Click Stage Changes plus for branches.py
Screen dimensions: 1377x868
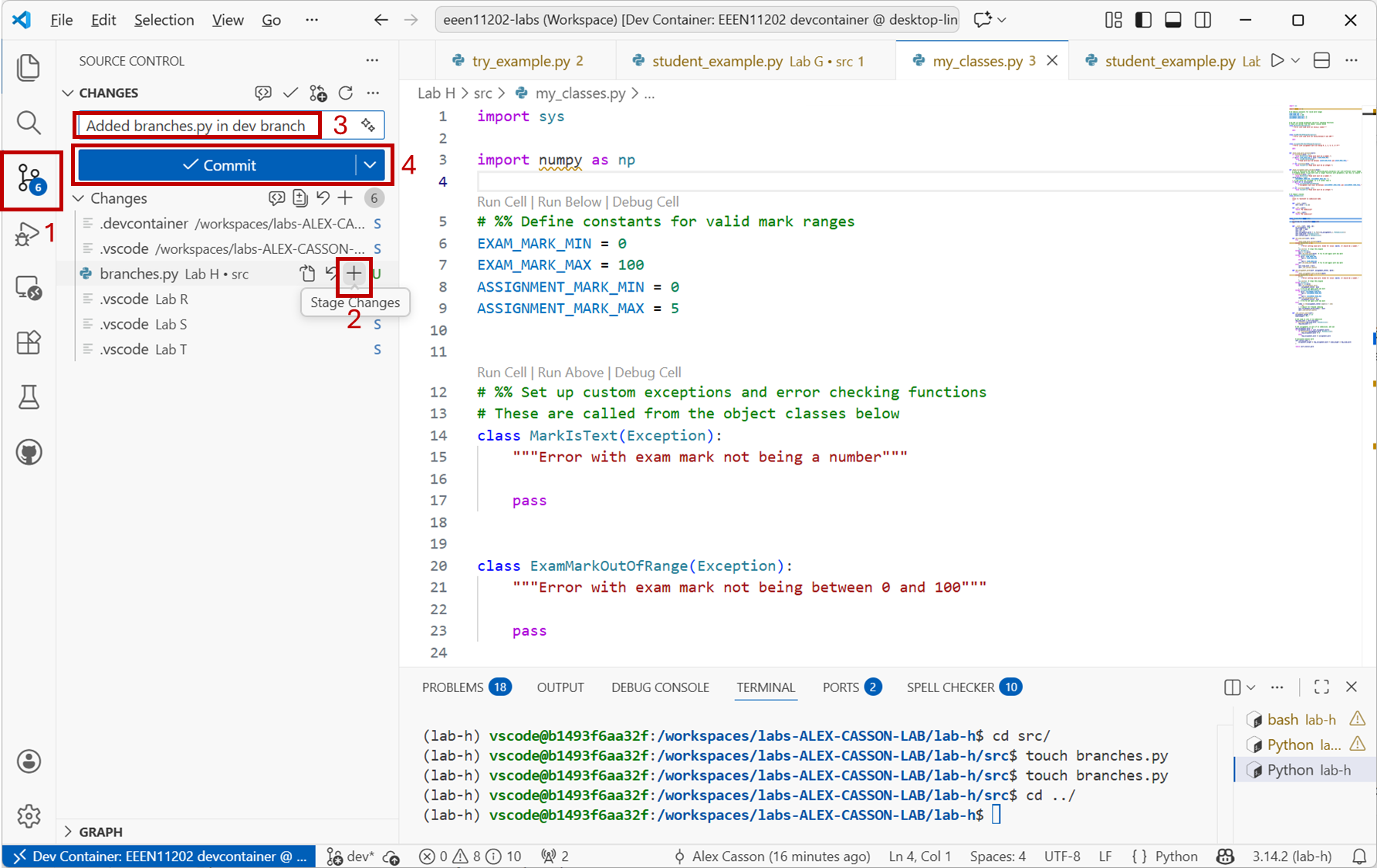coord(354,274)
